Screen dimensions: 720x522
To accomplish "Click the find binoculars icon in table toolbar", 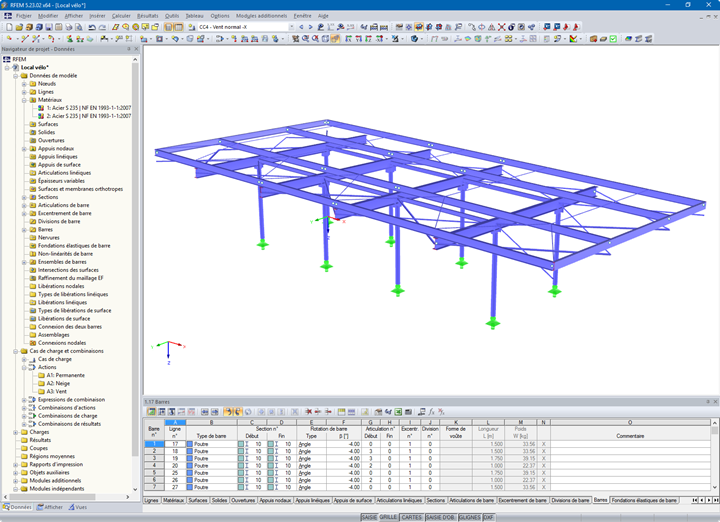I will [x=388, y=412].
